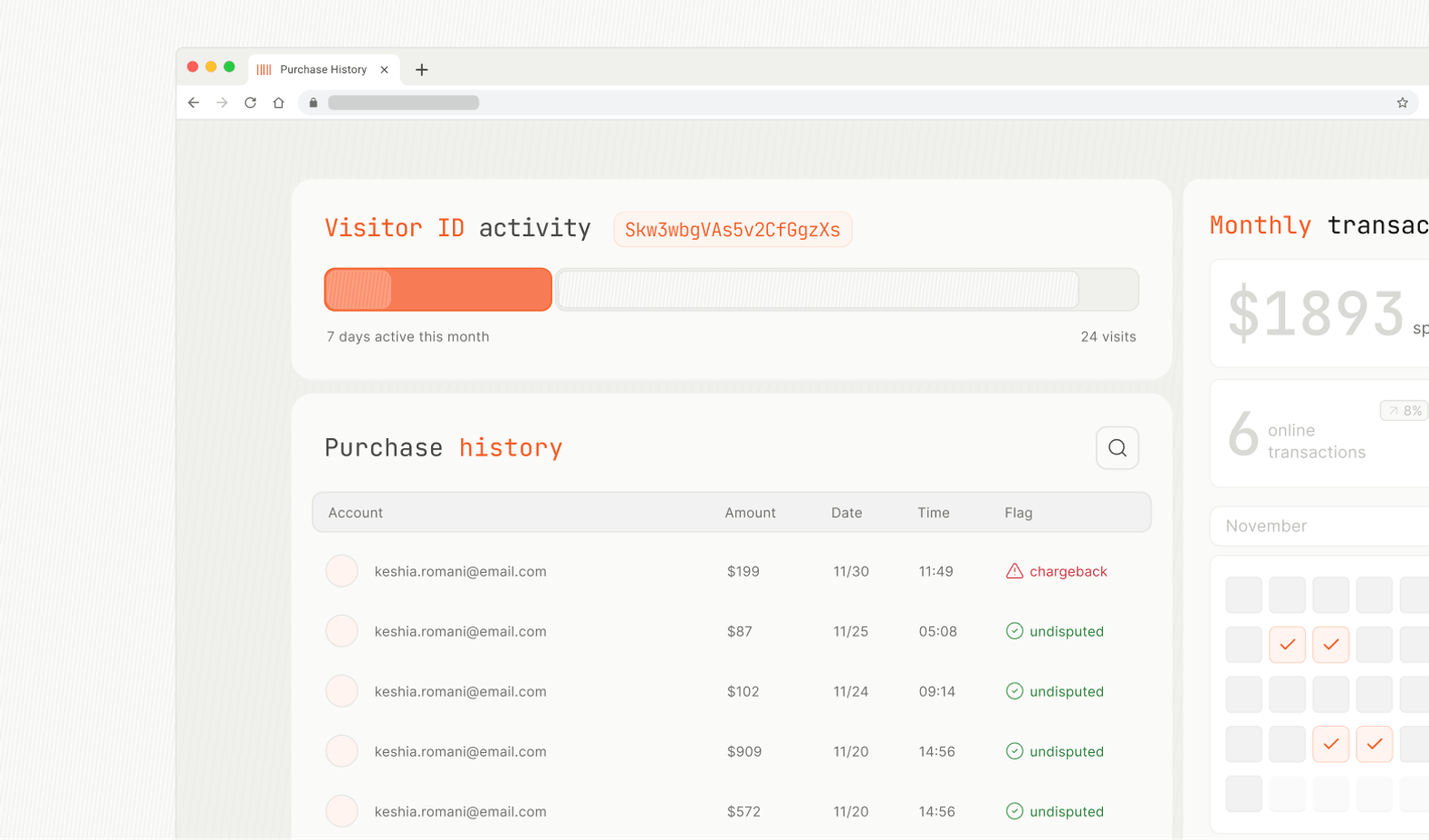This screenshot has height=840, width=1429.
Task: Go to the browser home icon
Action: coord(279,103)
